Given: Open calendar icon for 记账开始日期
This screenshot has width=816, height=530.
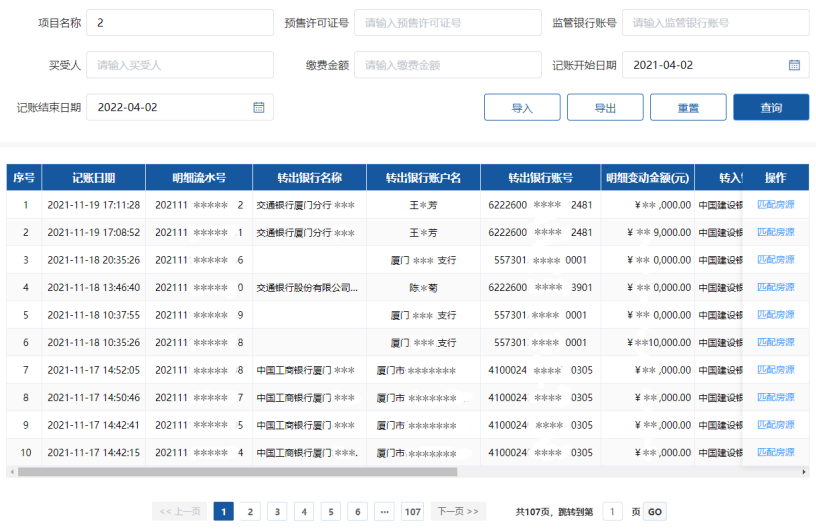Looking at the screenshot, I should tap(794, 65).
